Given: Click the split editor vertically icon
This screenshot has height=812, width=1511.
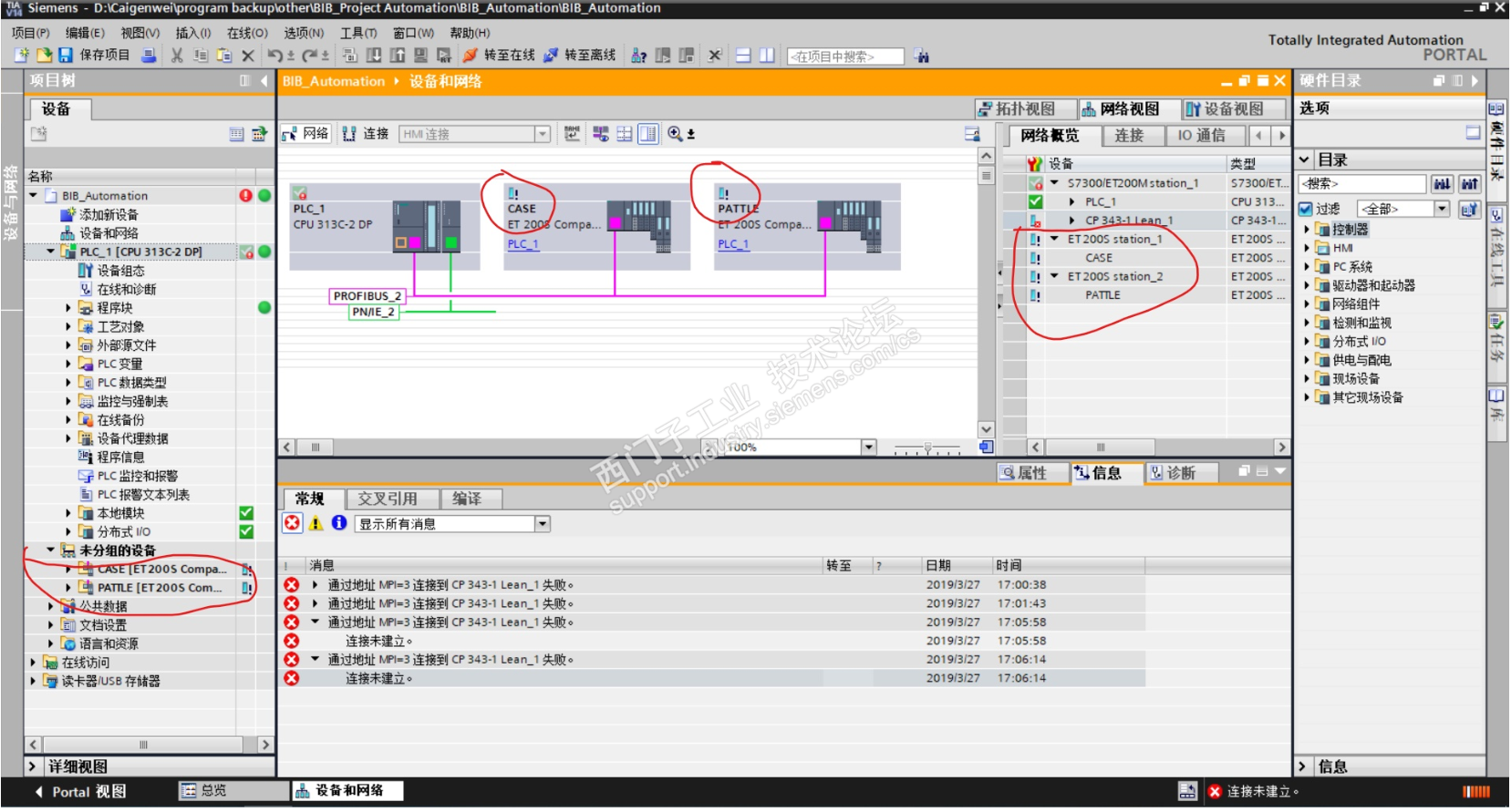Looking at the screenshot, I should [767, 56].
